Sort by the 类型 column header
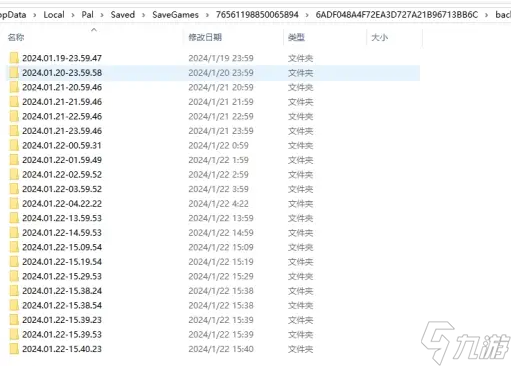Viewport: 511px width, 366px height. (296, 37)
